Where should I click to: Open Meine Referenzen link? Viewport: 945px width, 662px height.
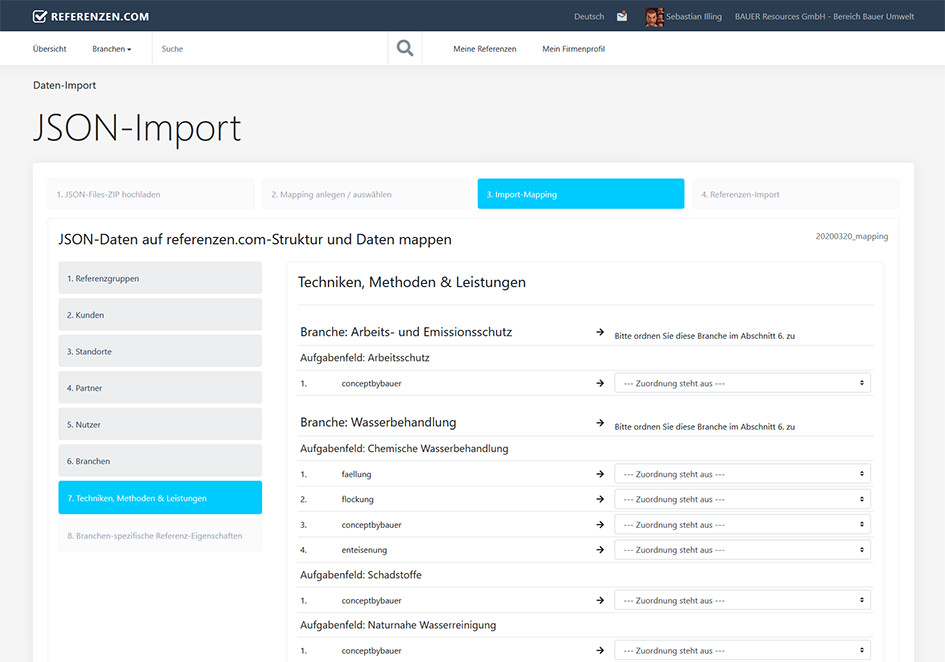coord(484,49)
